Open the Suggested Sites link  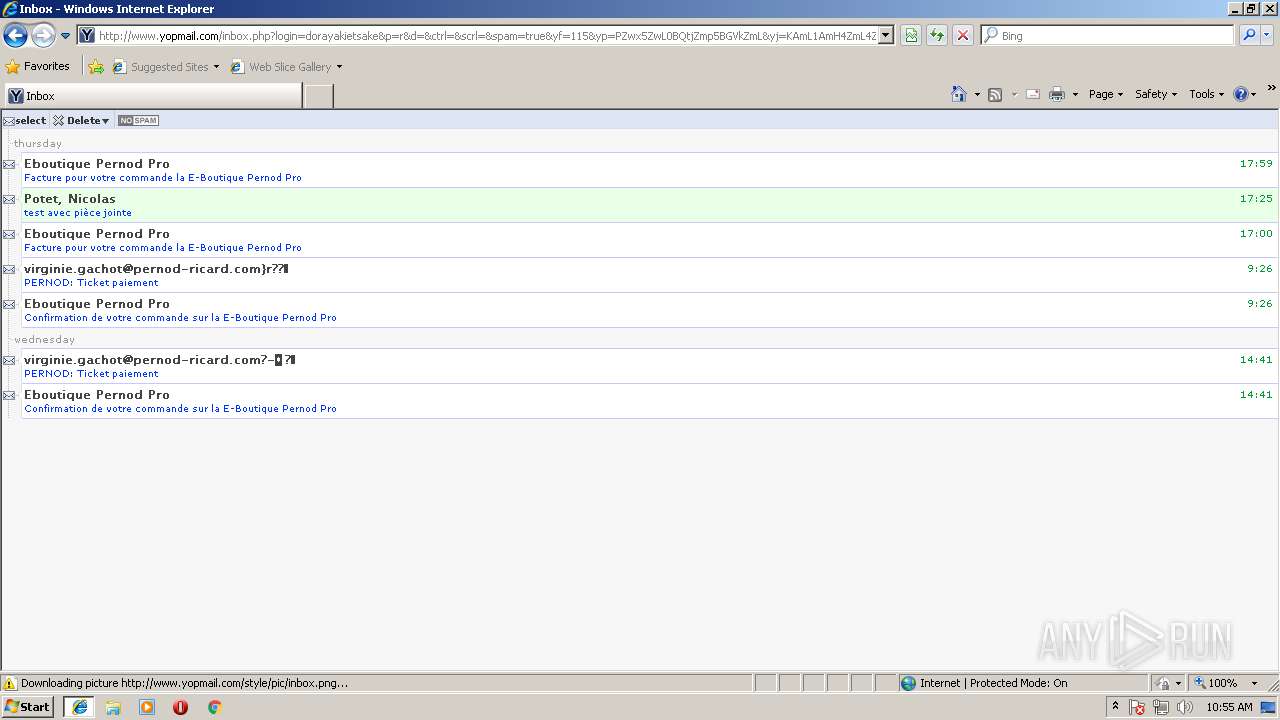point(166,67)
